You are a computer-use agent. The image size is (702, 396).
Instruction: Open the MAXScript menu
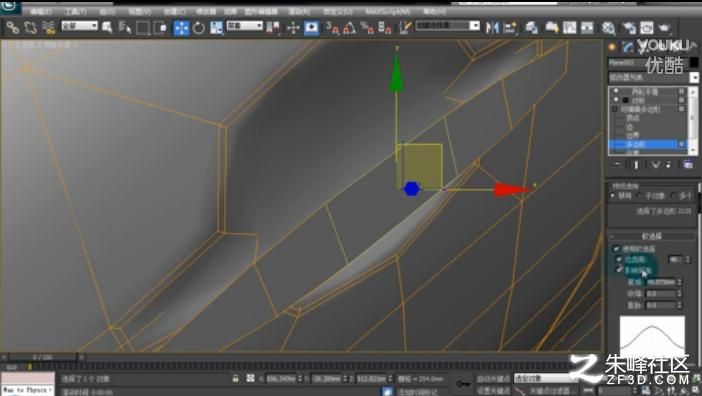(x=387, y=11)
